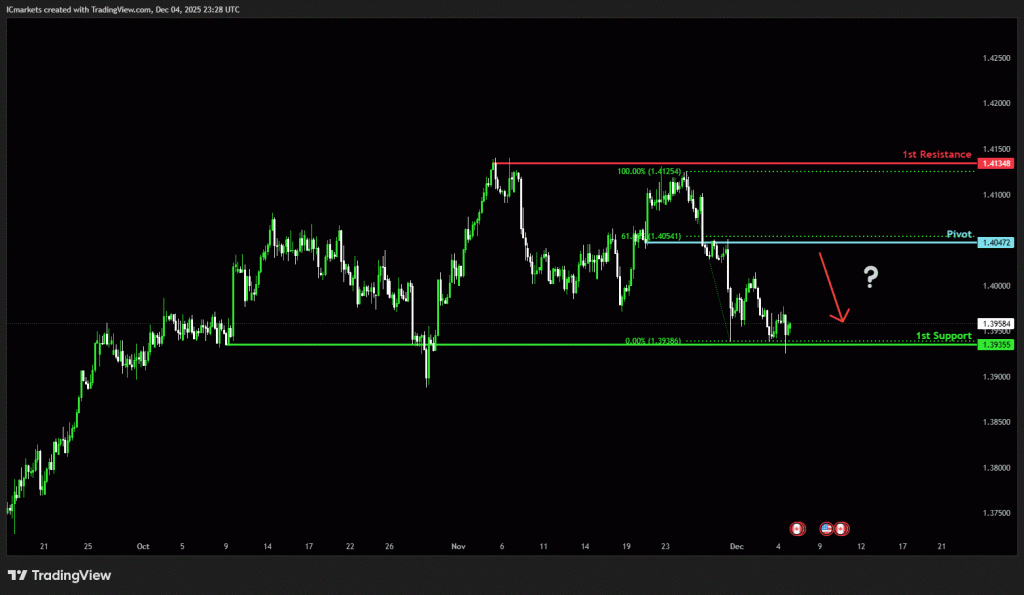Click the US flag economic event icon
The image size is (1024, 595).
click(827, 528)
